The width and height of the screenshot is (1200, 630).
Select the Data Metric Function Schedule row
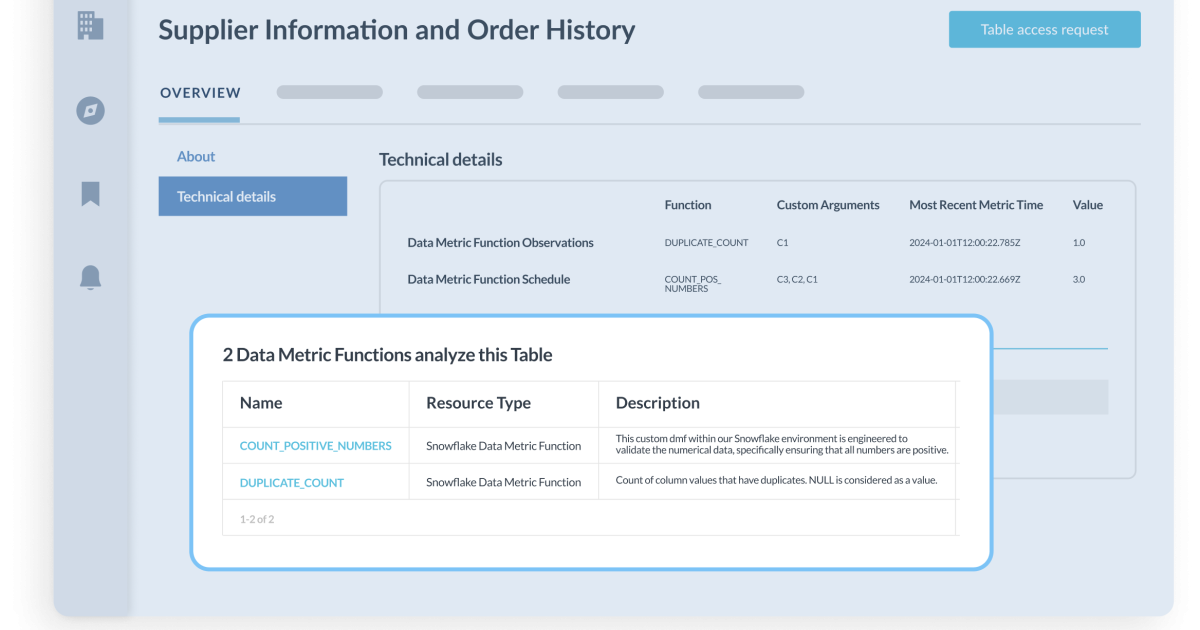tap(488, 280)
